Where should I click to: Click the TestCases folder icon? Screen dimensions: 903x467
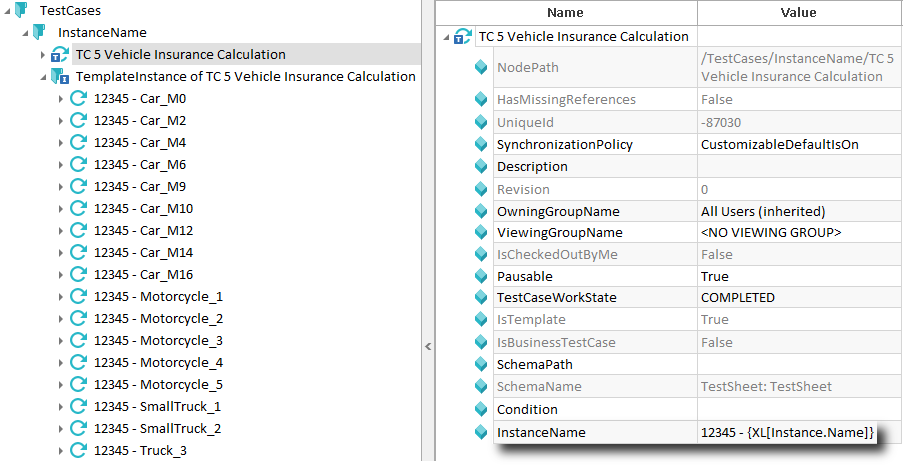click(x=21, y=10)
